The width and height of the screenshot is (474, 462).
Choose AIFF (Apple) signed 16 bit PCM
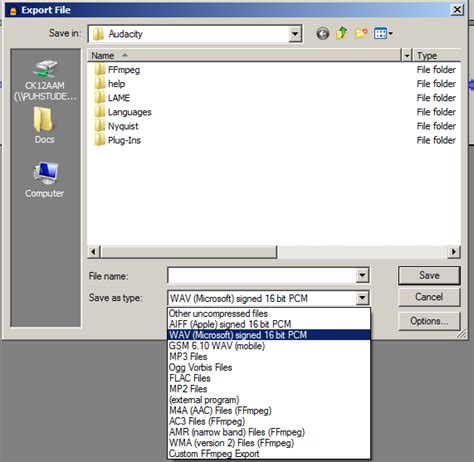269,324
